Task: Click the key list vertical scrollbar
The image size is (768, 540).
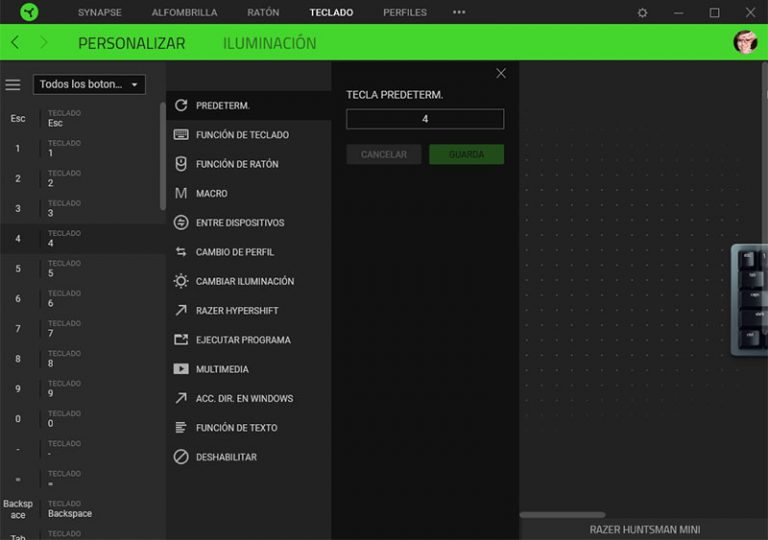Action: [x=163, y=156]
